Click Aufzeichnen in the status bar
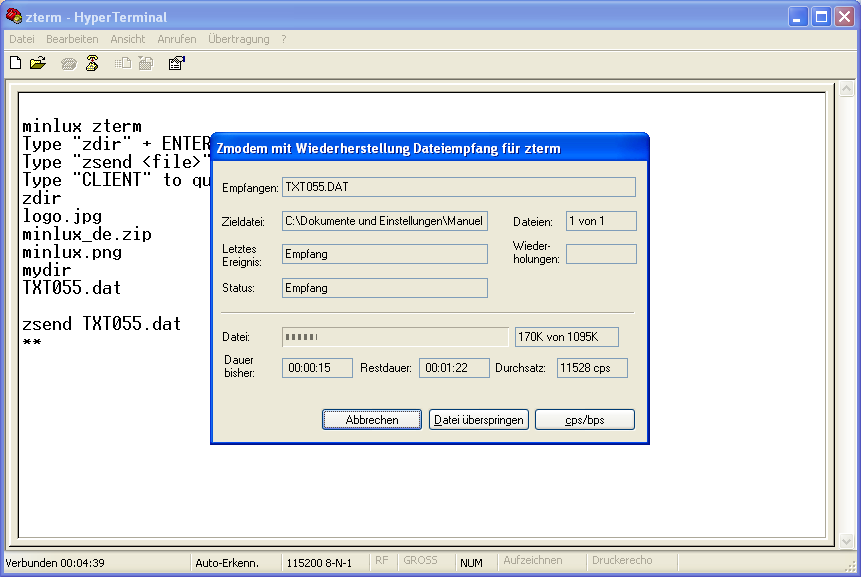The width and height of the screenshot is (861, 577). tap(533, 561)
